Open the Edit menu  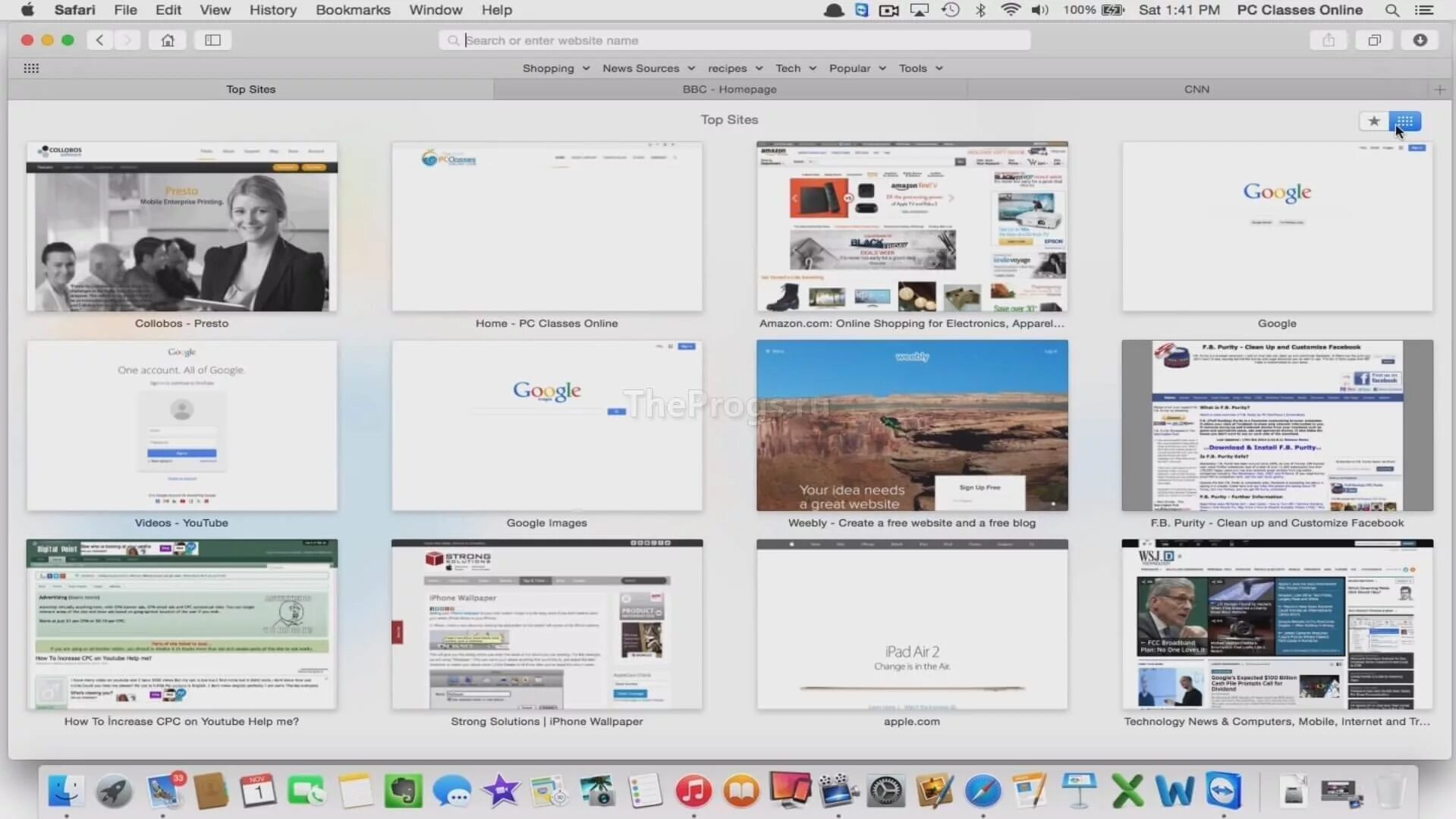168,10
